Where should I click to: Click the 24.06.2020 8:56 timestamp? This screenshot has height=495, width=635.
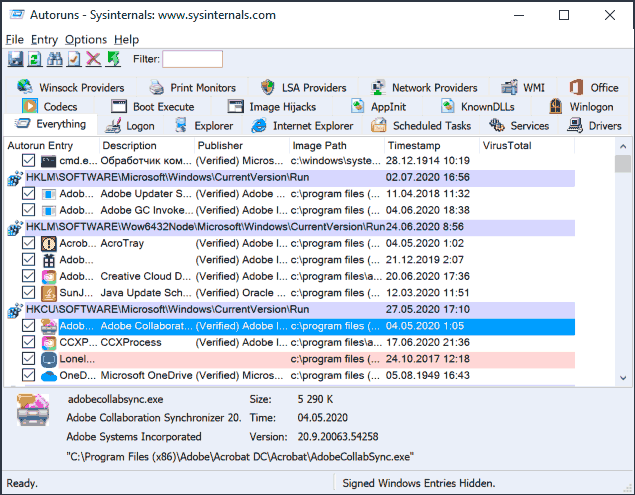[424, 227]
